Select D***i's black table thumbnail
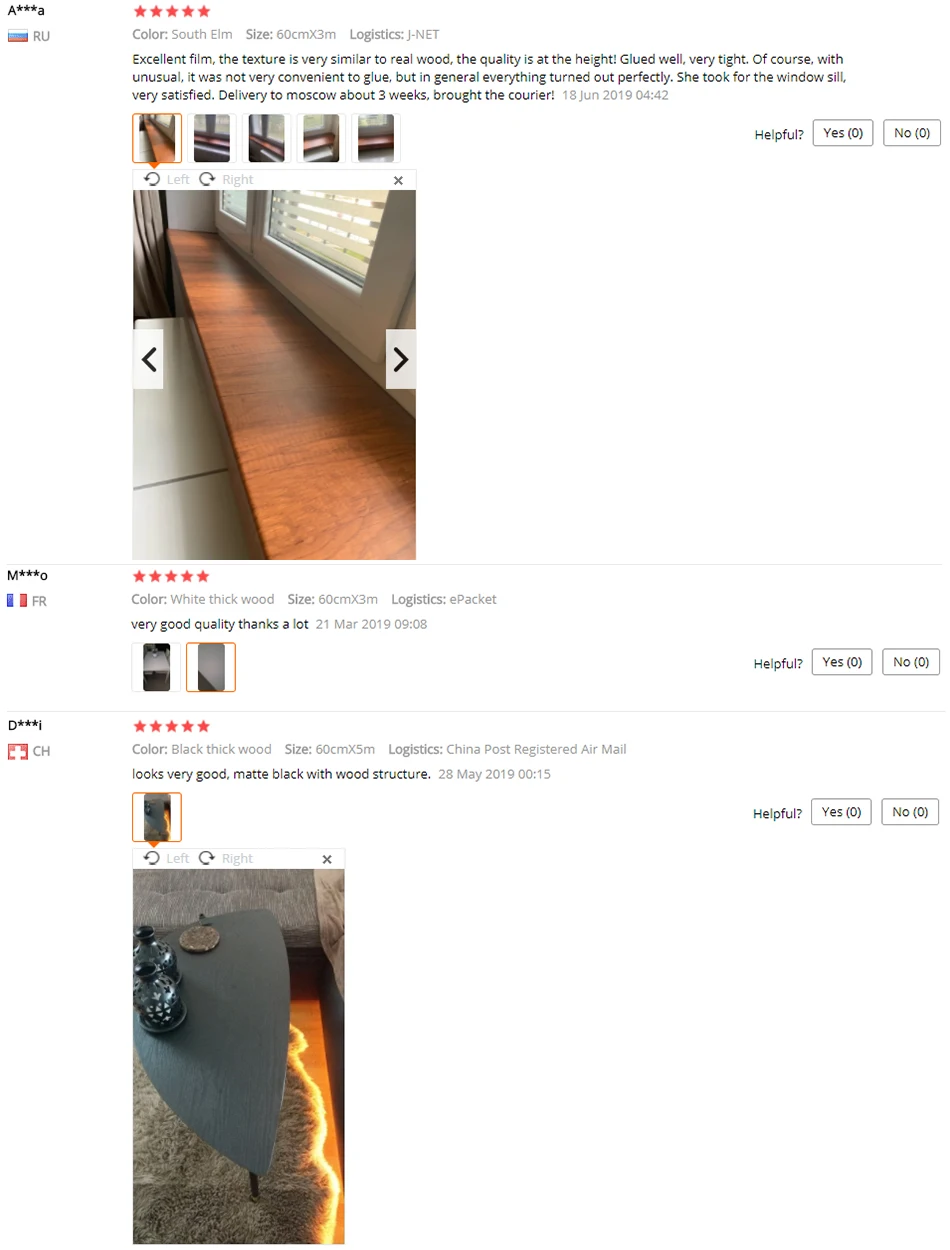 [x=157, y=817]
